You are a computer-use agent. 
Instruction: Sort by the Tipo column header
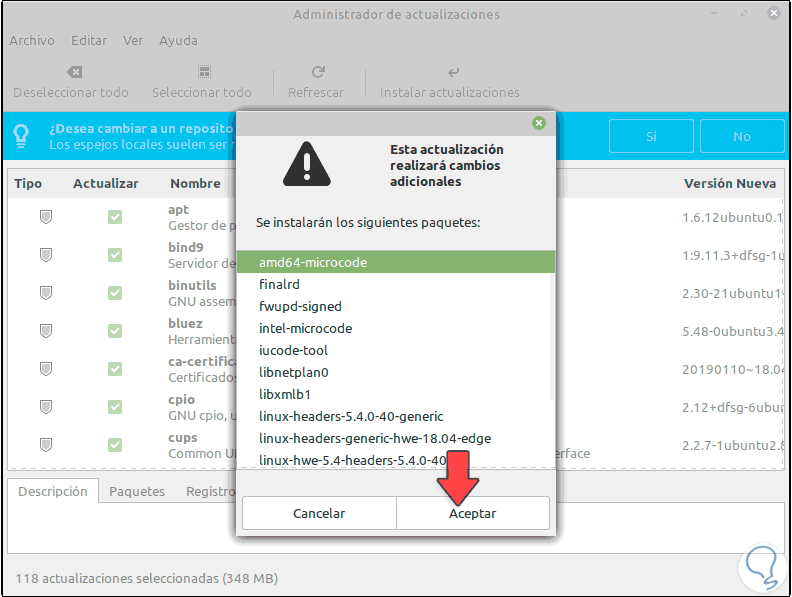(x=28, y=183)
